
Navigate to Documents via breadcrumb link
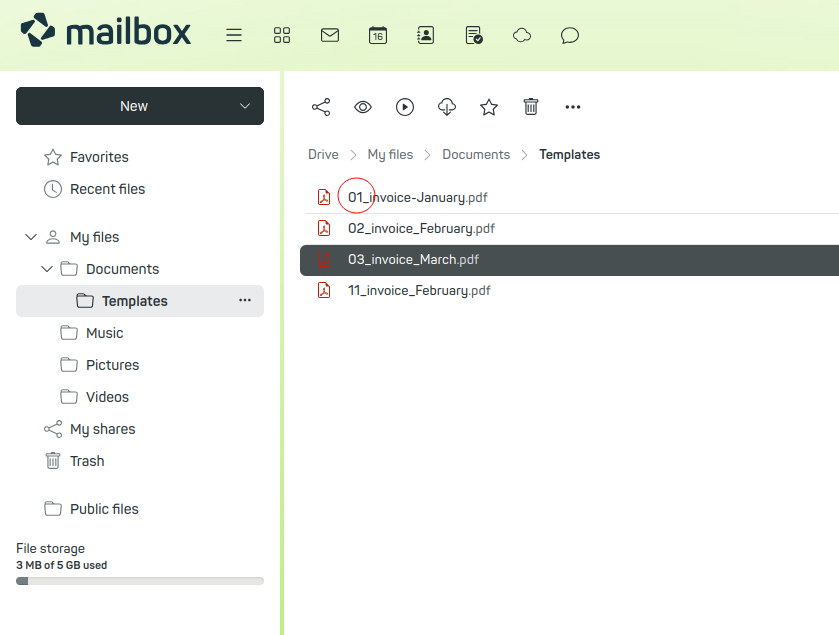pos(476,154)
